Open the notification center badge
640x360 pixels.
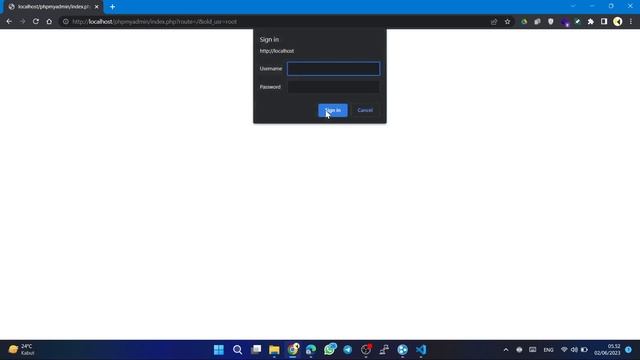(x=629, y=350)
